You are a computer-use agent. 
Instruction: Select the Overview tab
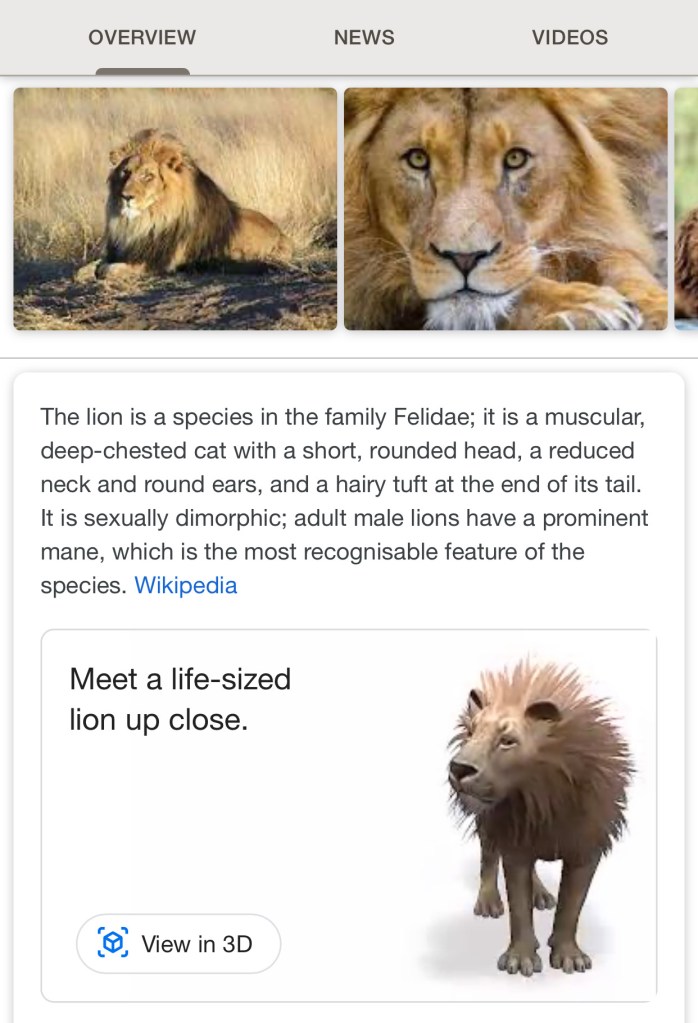[142, 38]
